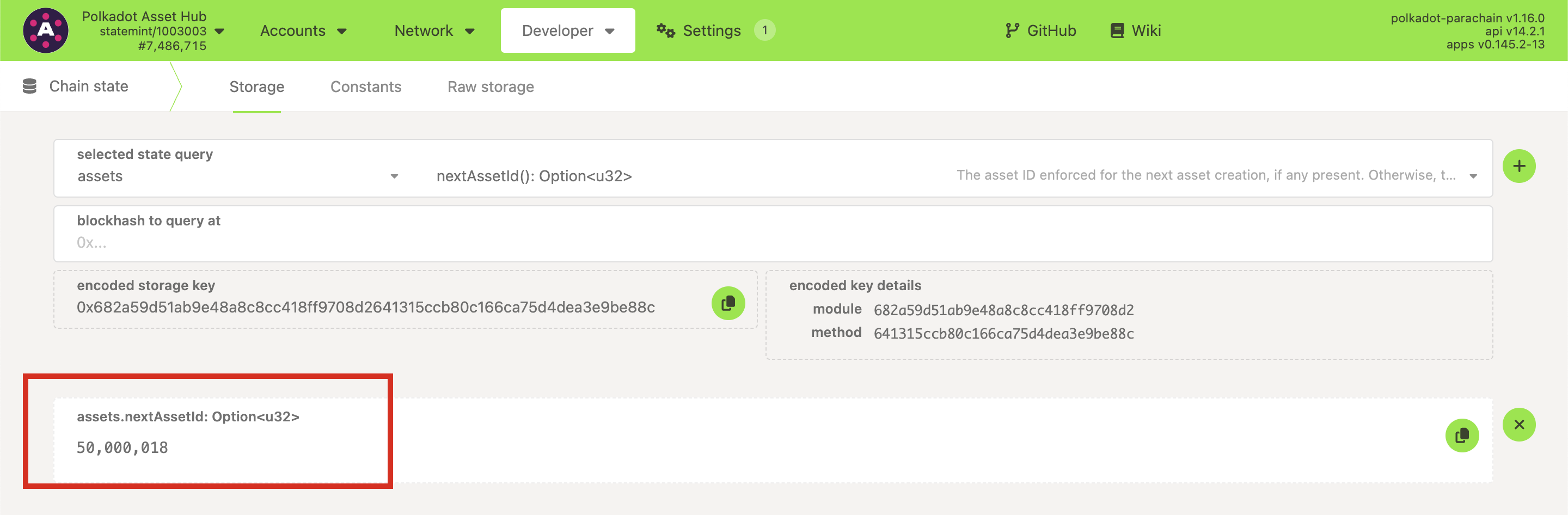Copy the encoded storage key

(x=727, y=303)
